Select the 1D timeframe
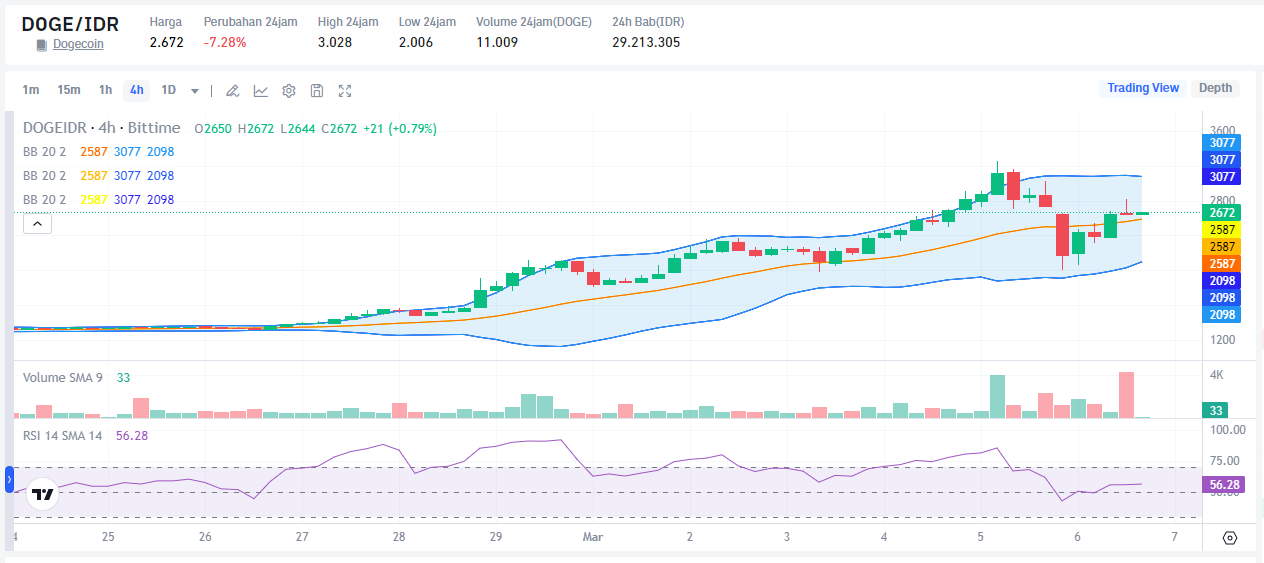Screen dimensions: 1264x563 [168, 90]
